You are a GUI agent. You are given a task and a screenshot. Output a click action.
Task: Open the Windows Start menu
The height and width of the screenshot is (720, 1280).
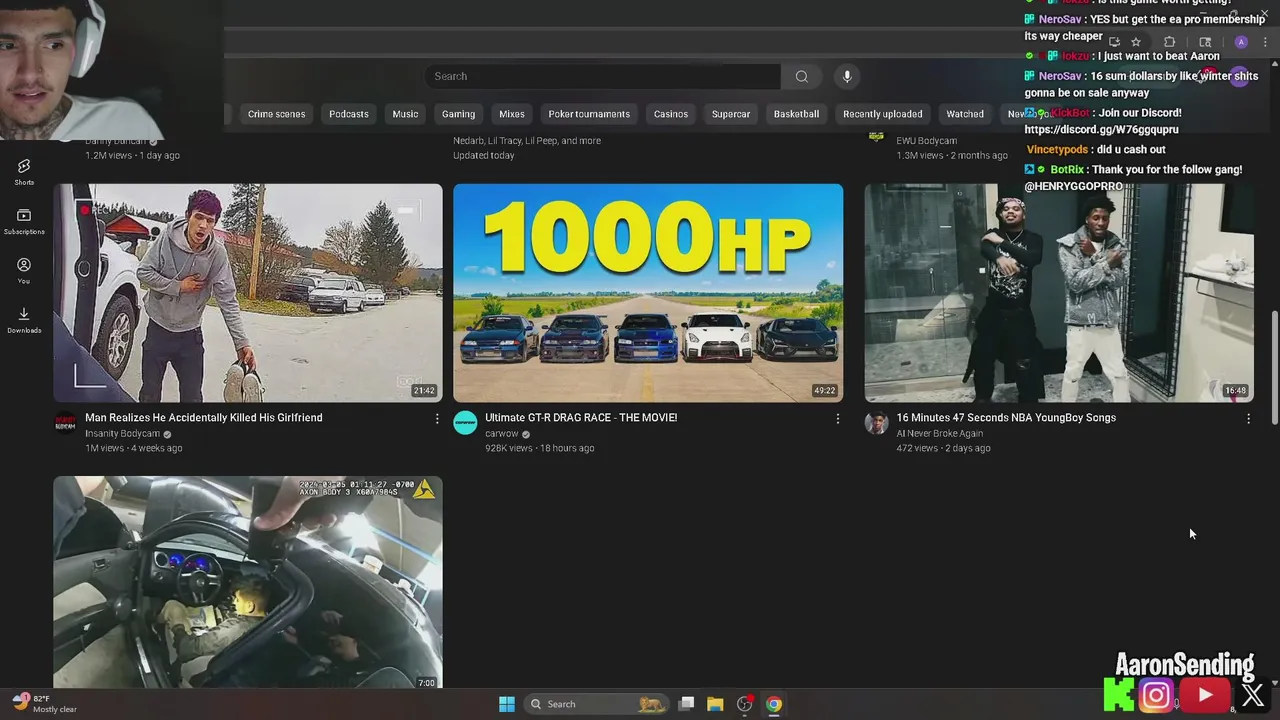[x=507, y=704]
